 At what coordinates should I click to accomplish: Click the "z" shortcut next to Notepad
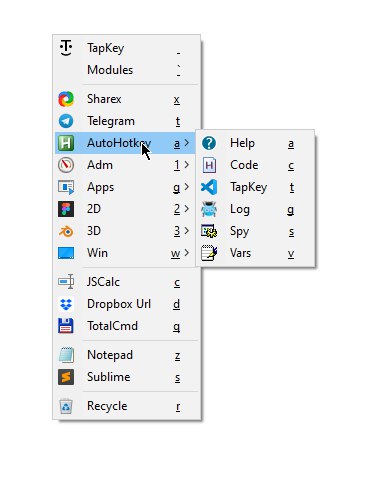pyautogui.click(x=177, y=356)
